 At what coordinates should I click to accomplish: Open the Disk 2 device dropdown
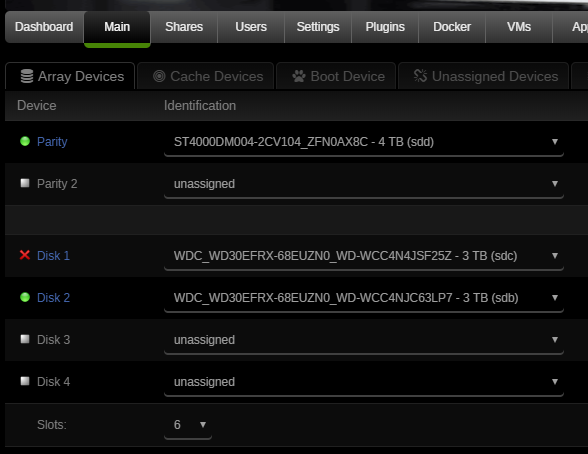pos(364,298)
